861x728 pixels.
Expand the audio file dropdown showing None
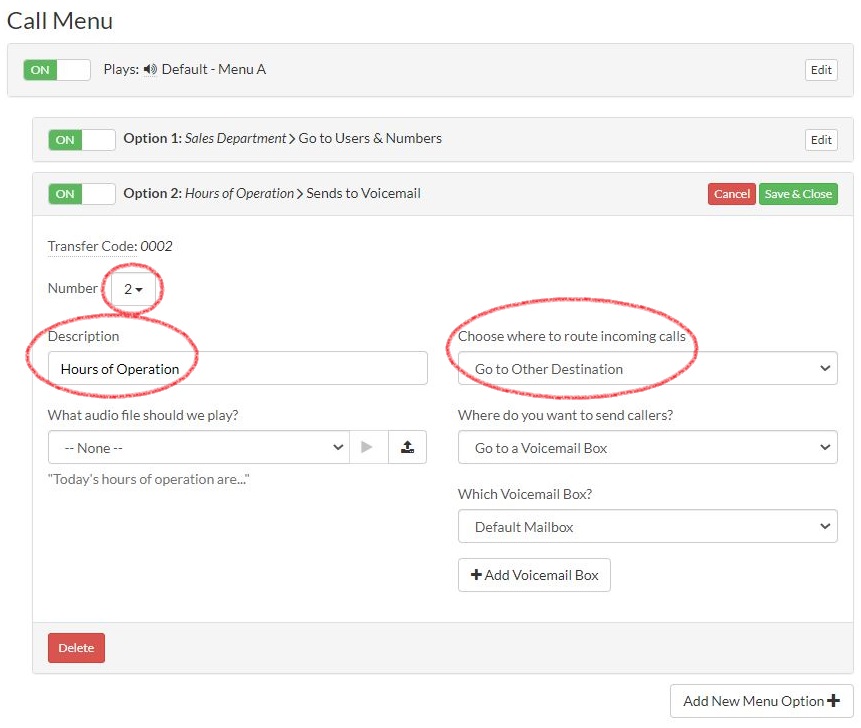[x=199, y=447]
